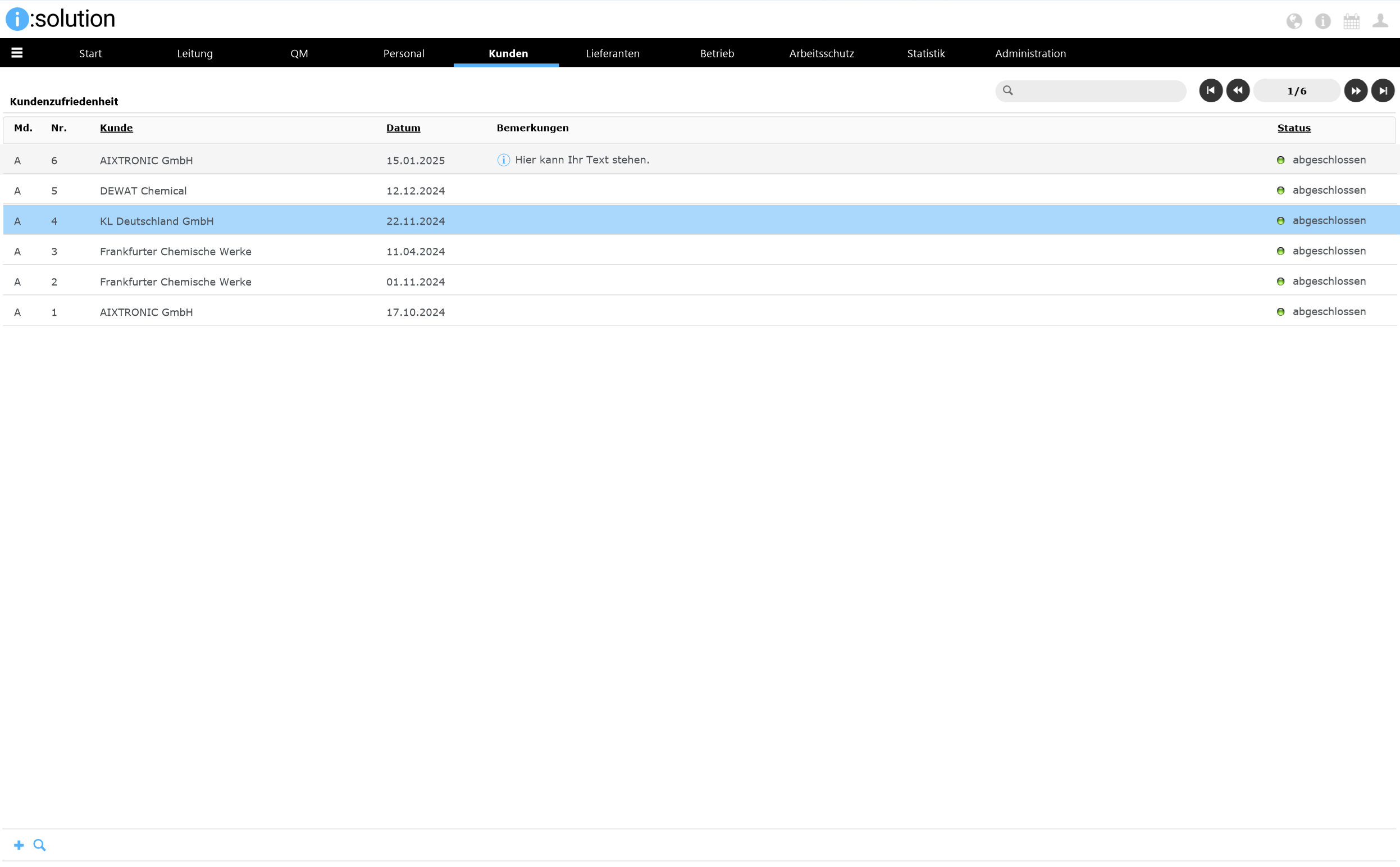Sort table by Kunde column
This screenshot has width=1400, height=867.
point(116,128)
